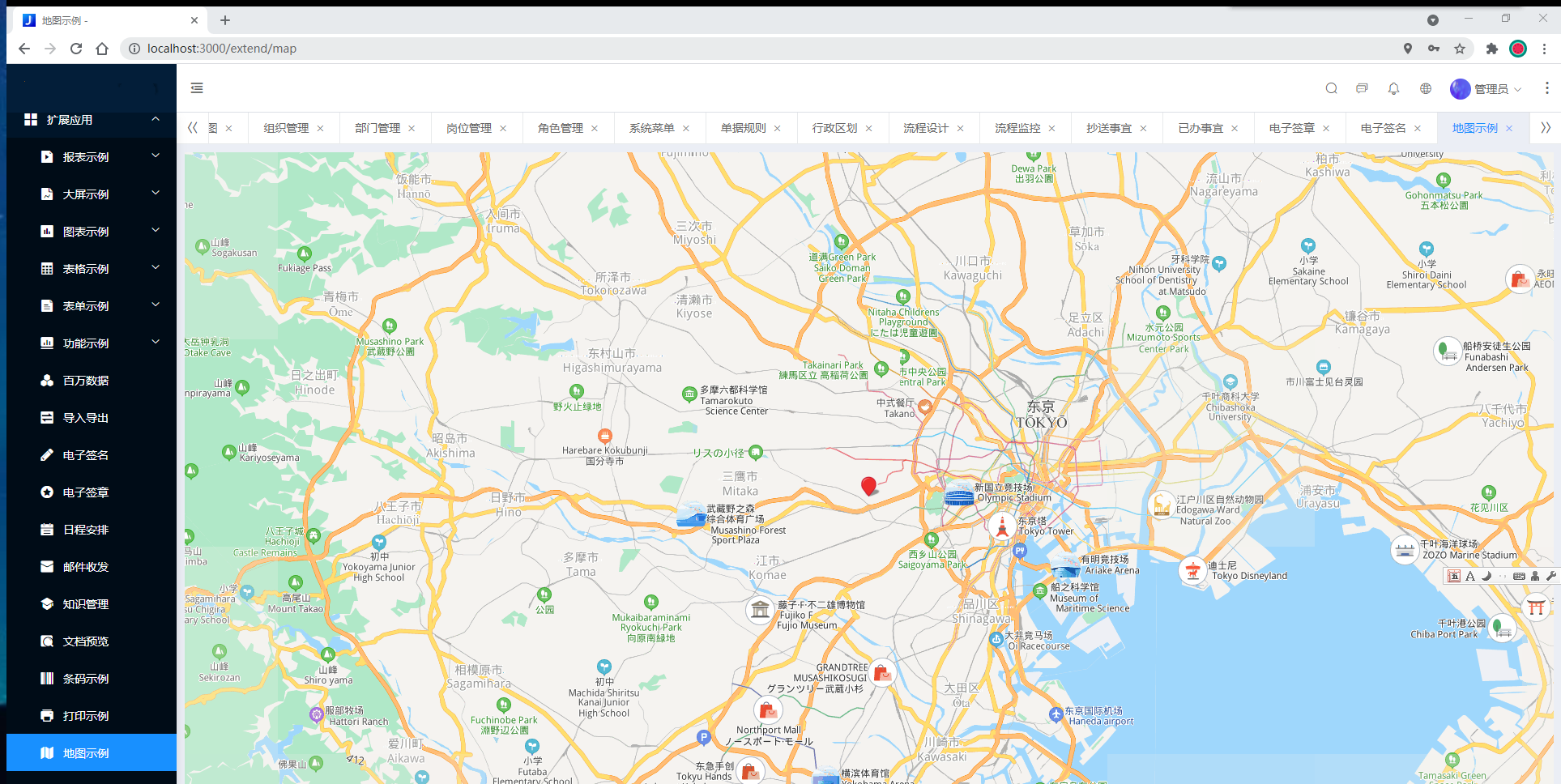Close the 行政区划 tab

(x=868, y=129)
